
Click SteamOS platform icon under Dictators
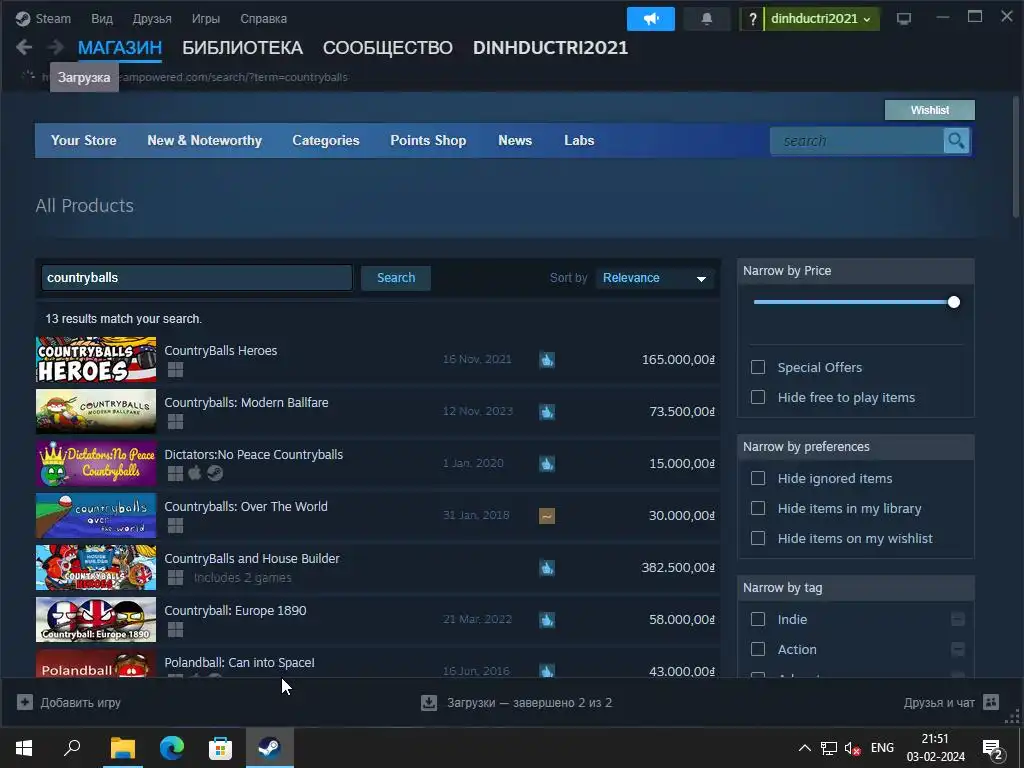[x=215, y=473]
